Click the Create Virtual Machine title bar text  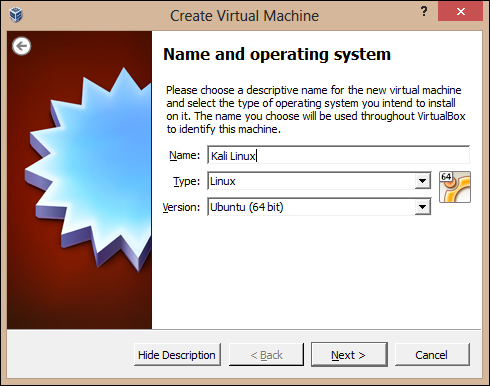coord(244,16)
